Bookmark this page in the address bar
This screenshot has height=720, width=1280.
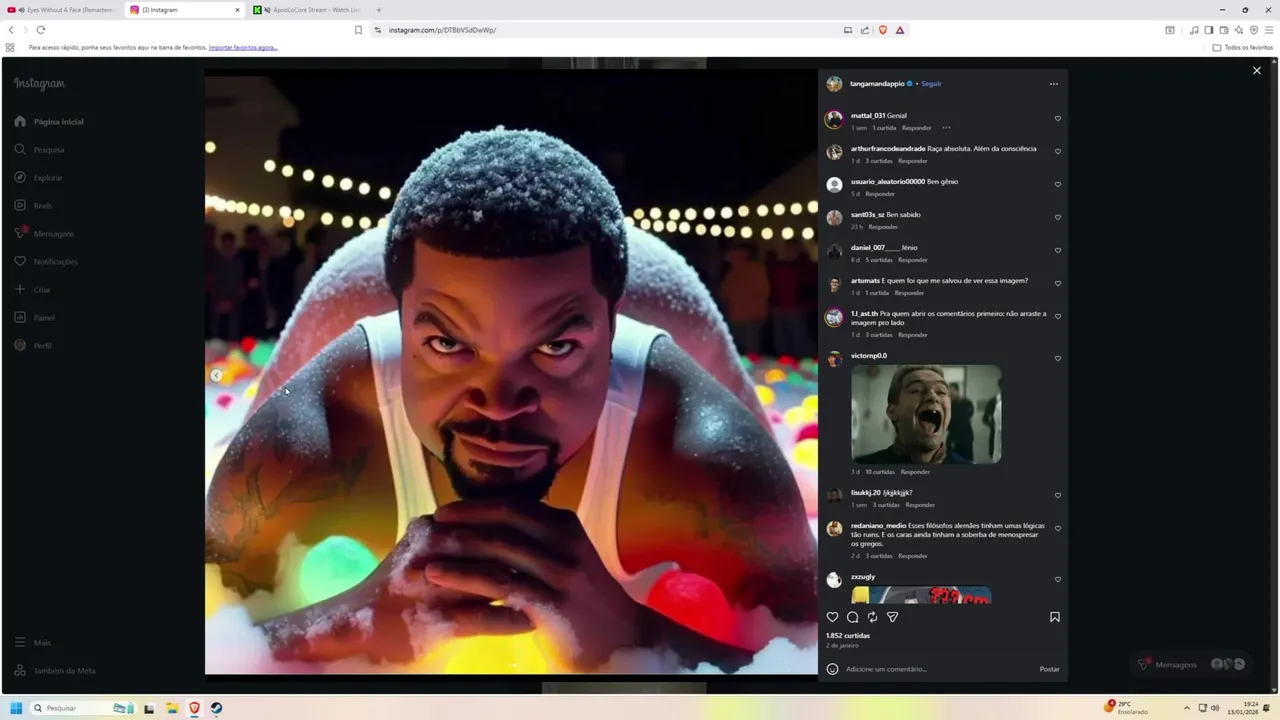click(358, 30)
